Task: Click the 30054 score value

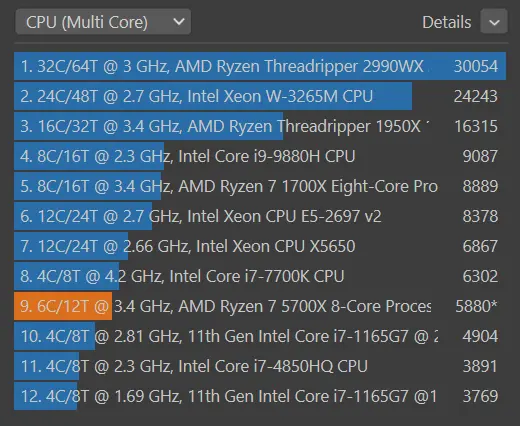Action: click(x=476, y=66)
